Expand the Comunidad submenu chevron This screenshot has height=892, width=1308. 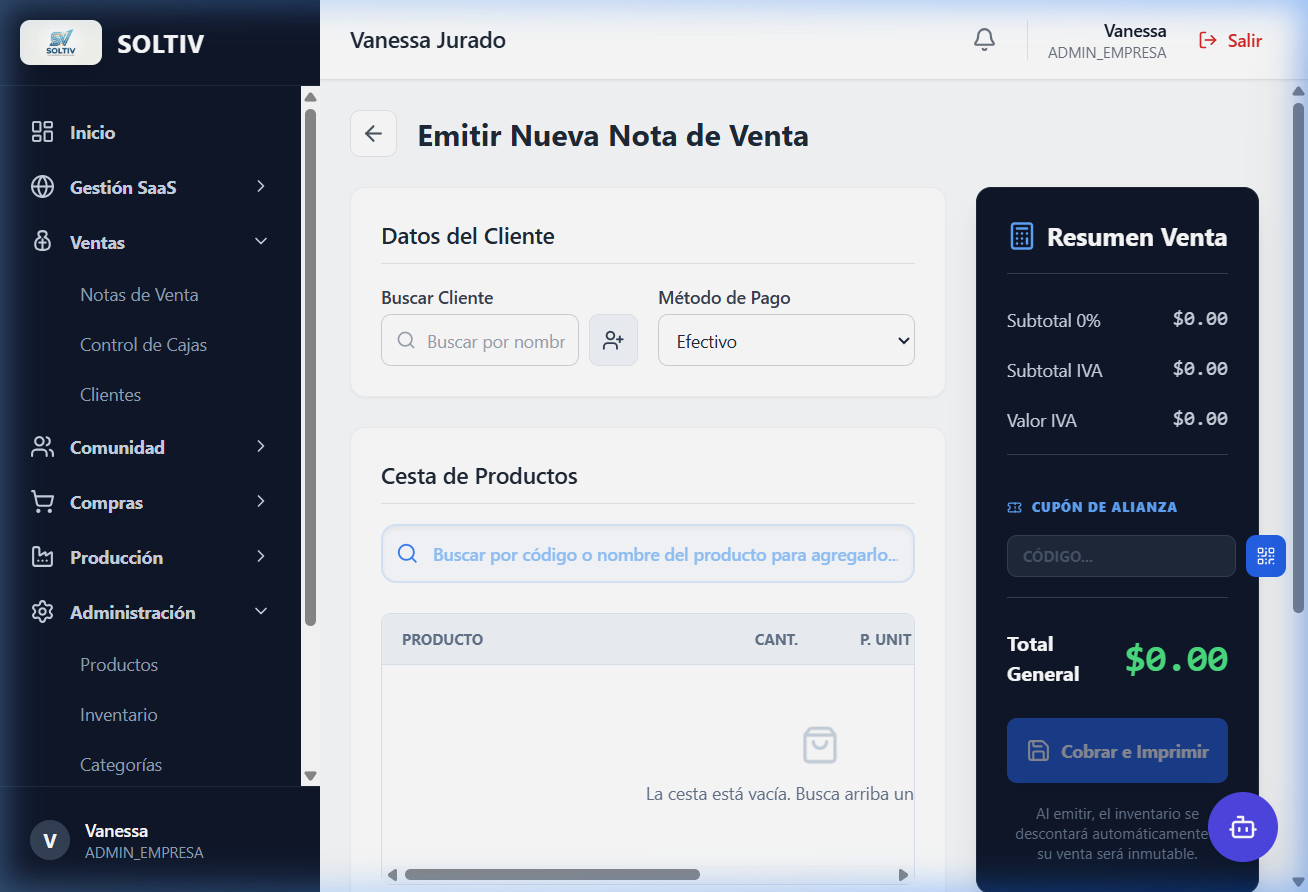[261, 446]
